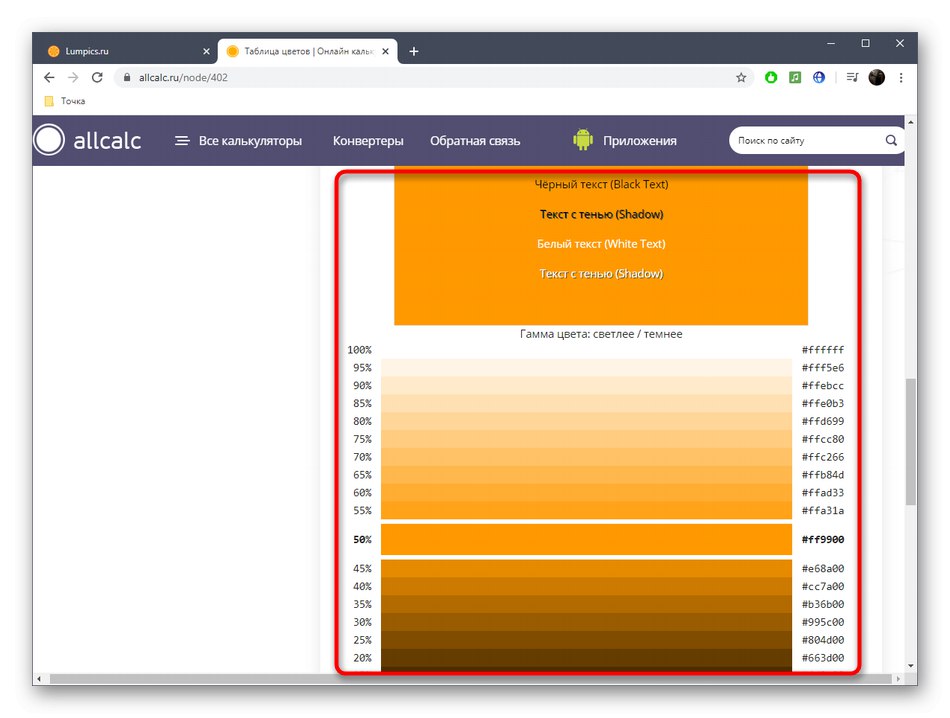950x718 pixels.
Task: Select the 35% shade swatch
Action: [x=586, y=604]
